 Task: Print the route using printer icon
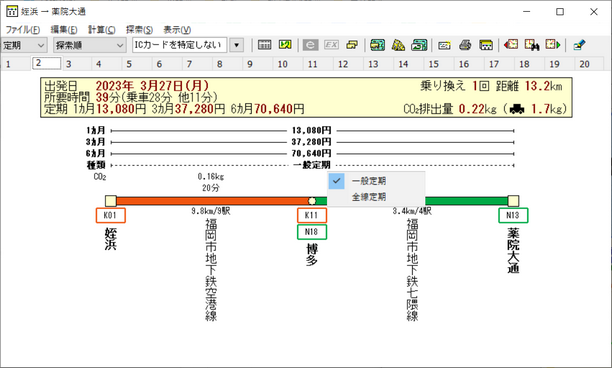465,45
